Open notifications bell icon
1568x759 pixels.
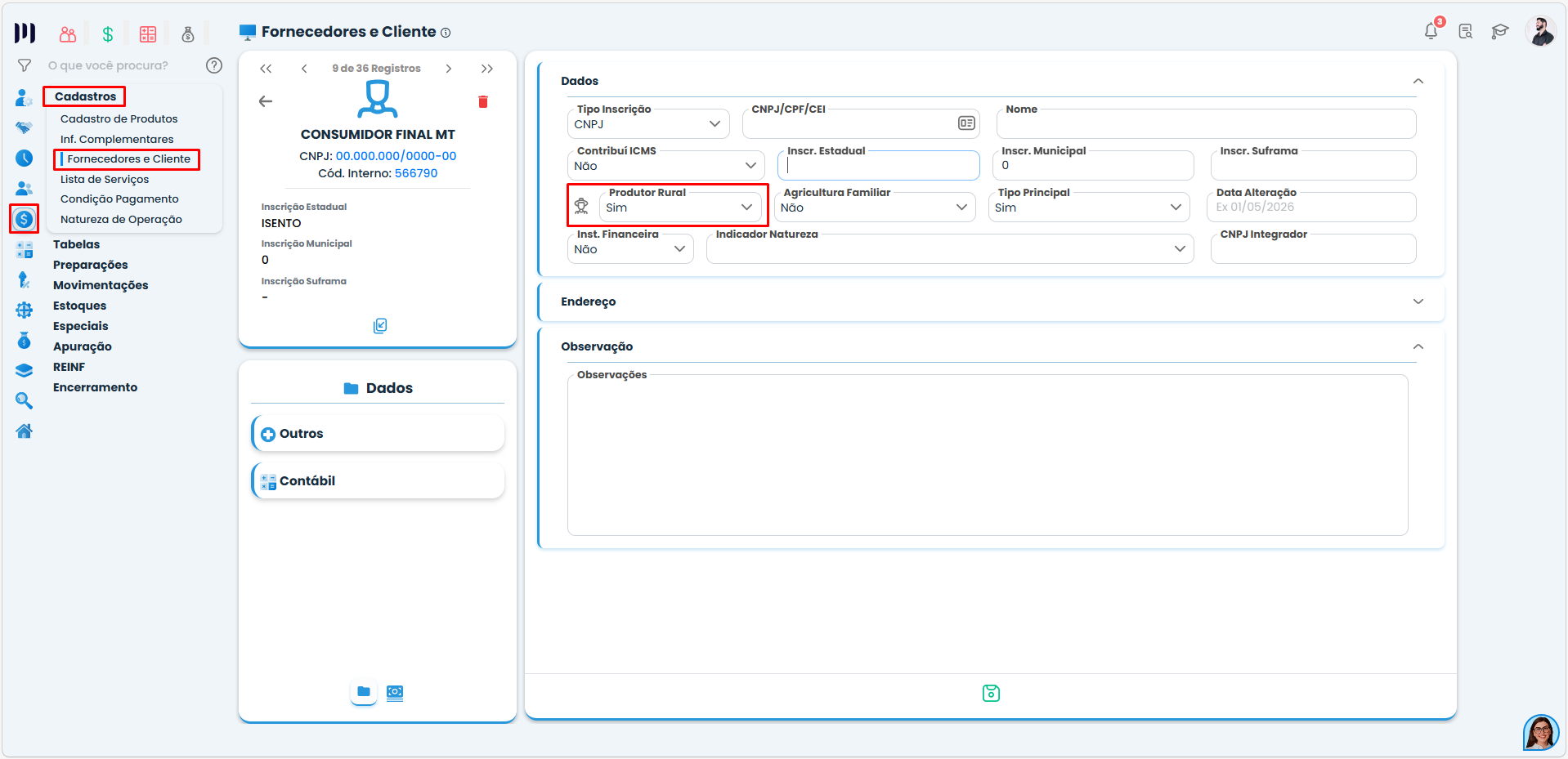tap(1431, 31)
